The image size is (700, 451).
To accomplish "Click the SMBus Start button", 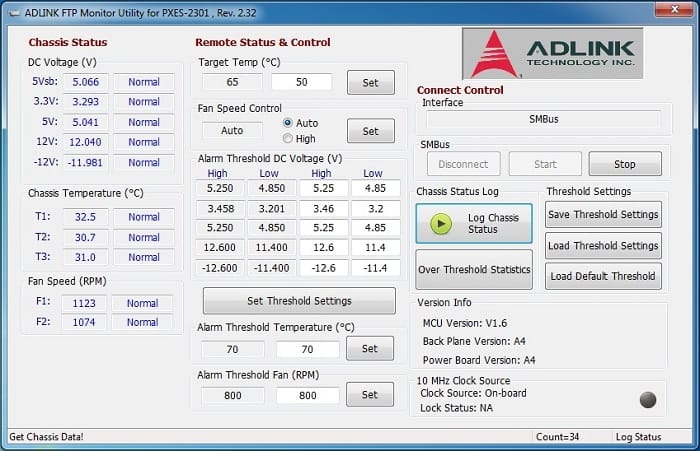I will [x=545, y=164].
